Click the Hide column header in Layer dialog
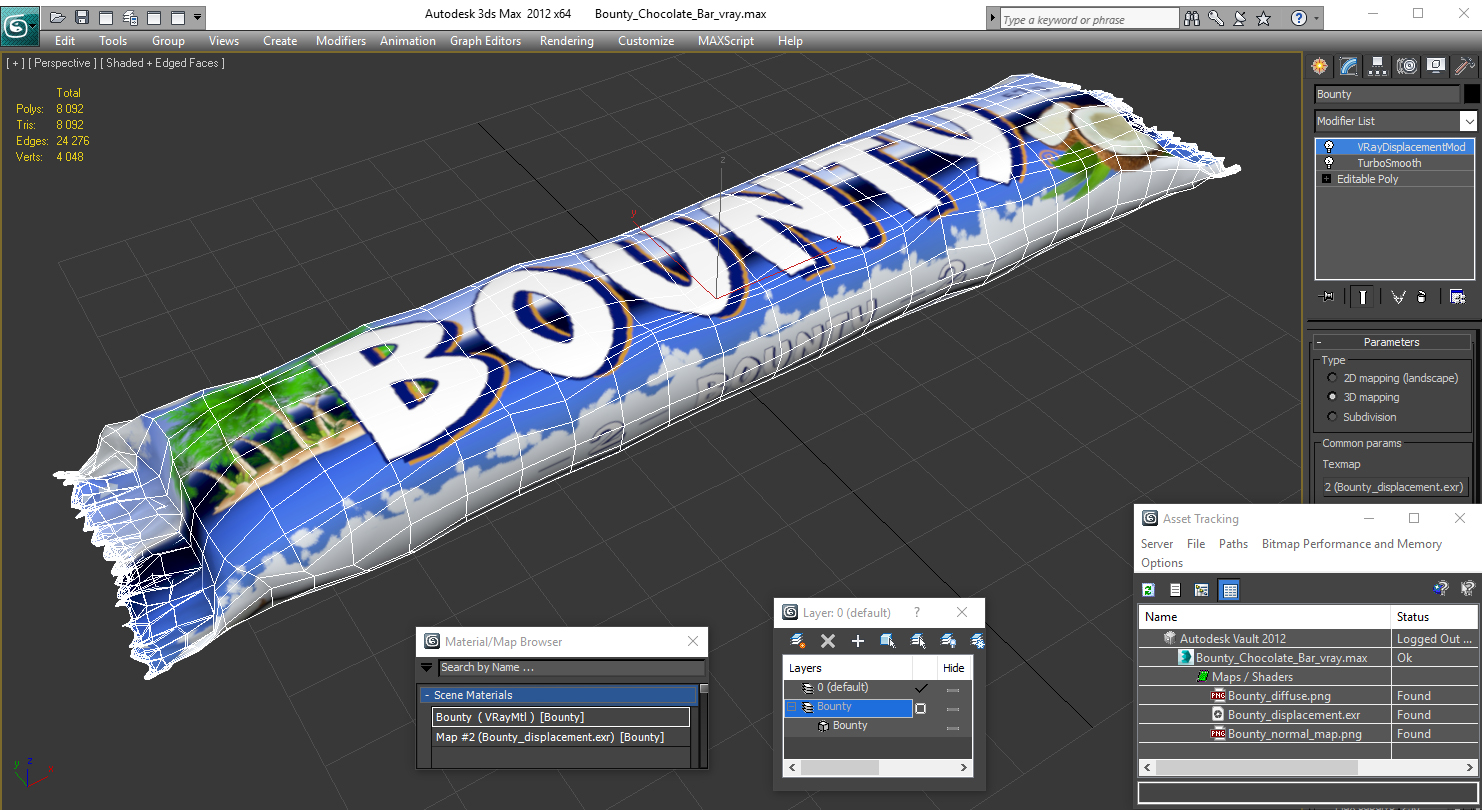The height and width of the screenshot is (810, 1482). coord(954,668)
